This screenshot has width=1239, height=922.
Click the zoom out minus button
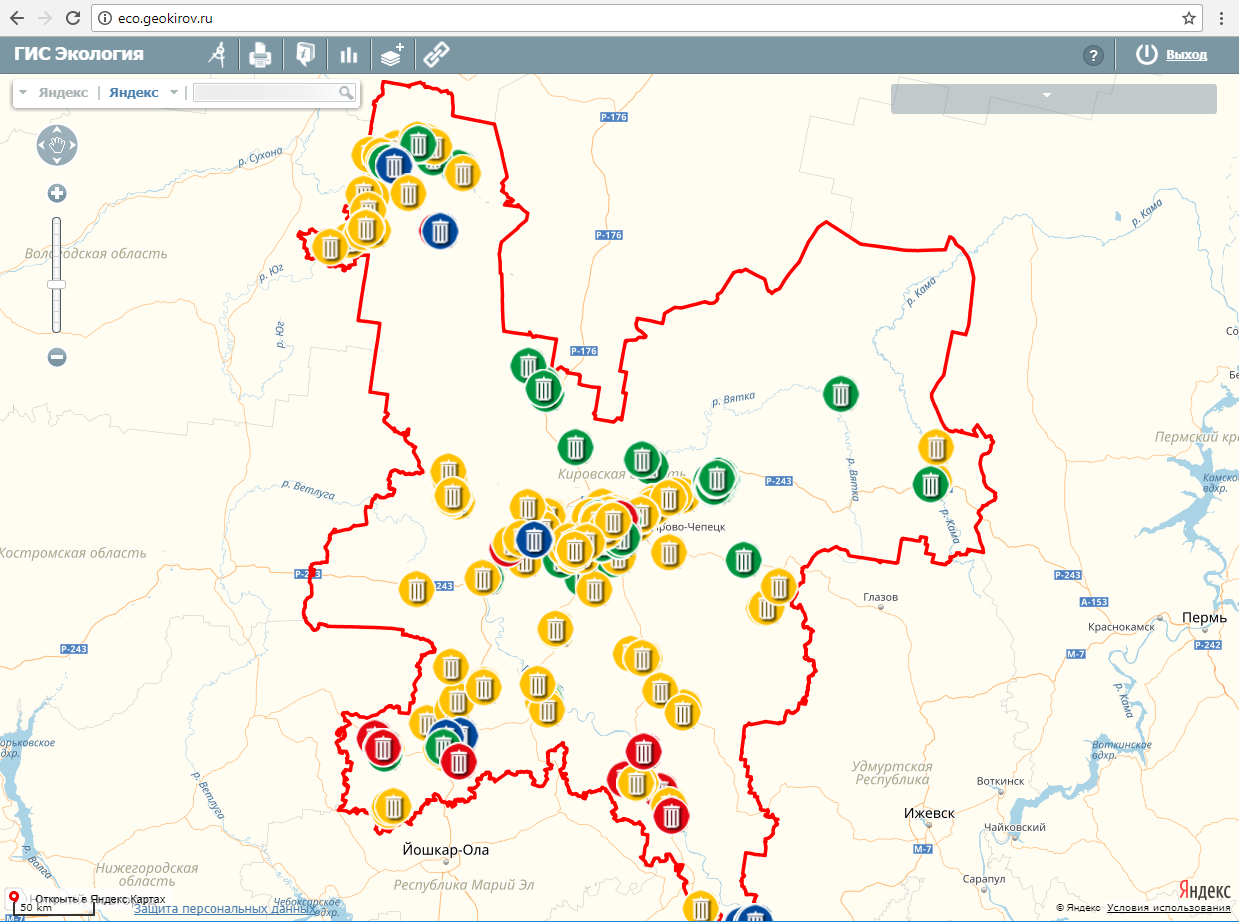tap(57, 357)
